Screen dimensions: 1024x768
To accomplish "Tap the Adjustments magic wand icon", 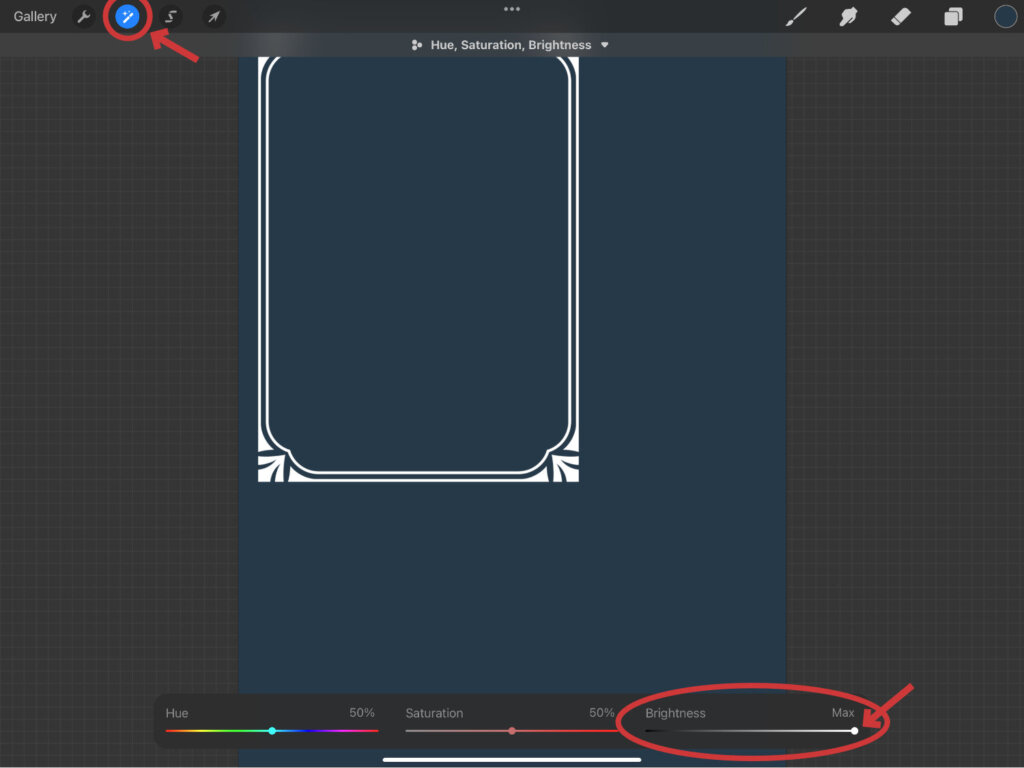I will click(127, 17).
